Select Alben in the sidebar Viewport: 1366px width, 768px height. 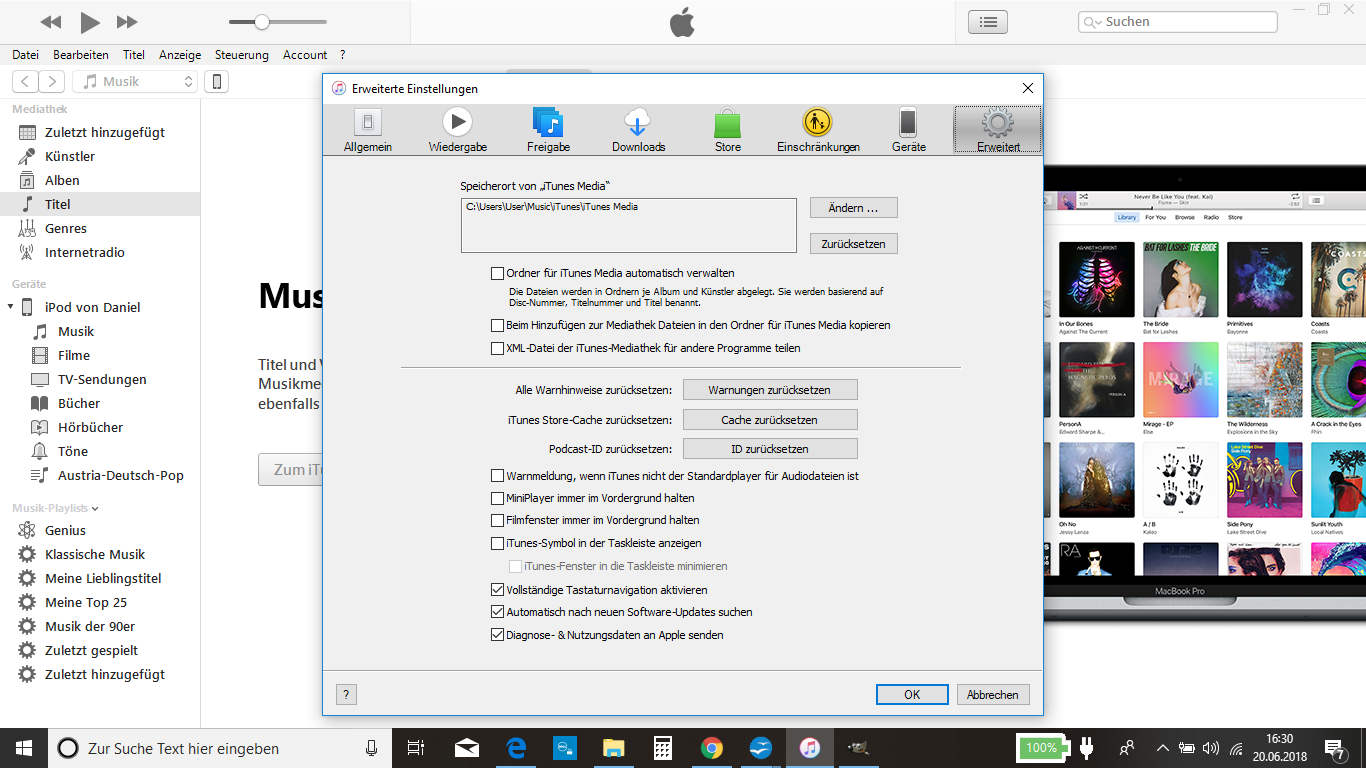[100, 180]
